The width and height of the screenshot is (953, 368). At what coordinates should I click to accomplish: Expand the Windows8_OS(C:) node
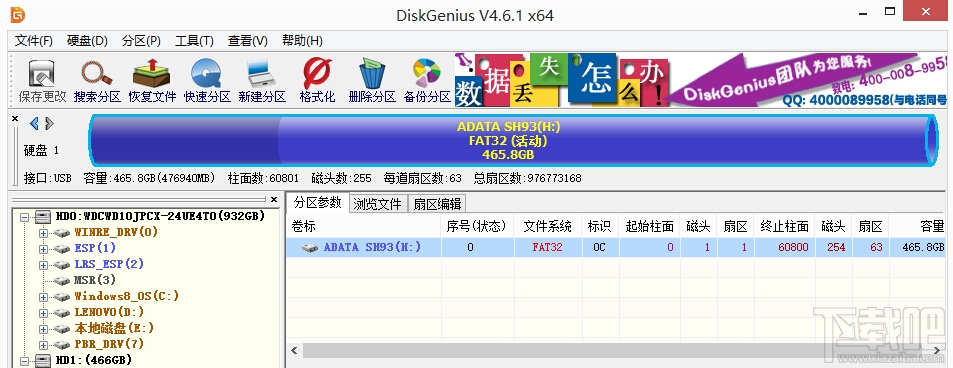43,297
